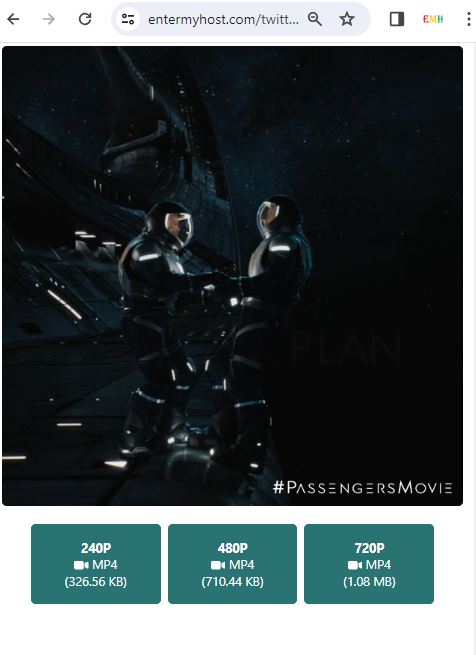Go back to the previous page
The width and height of the screenshot is (476, 655).
[13, 19]
